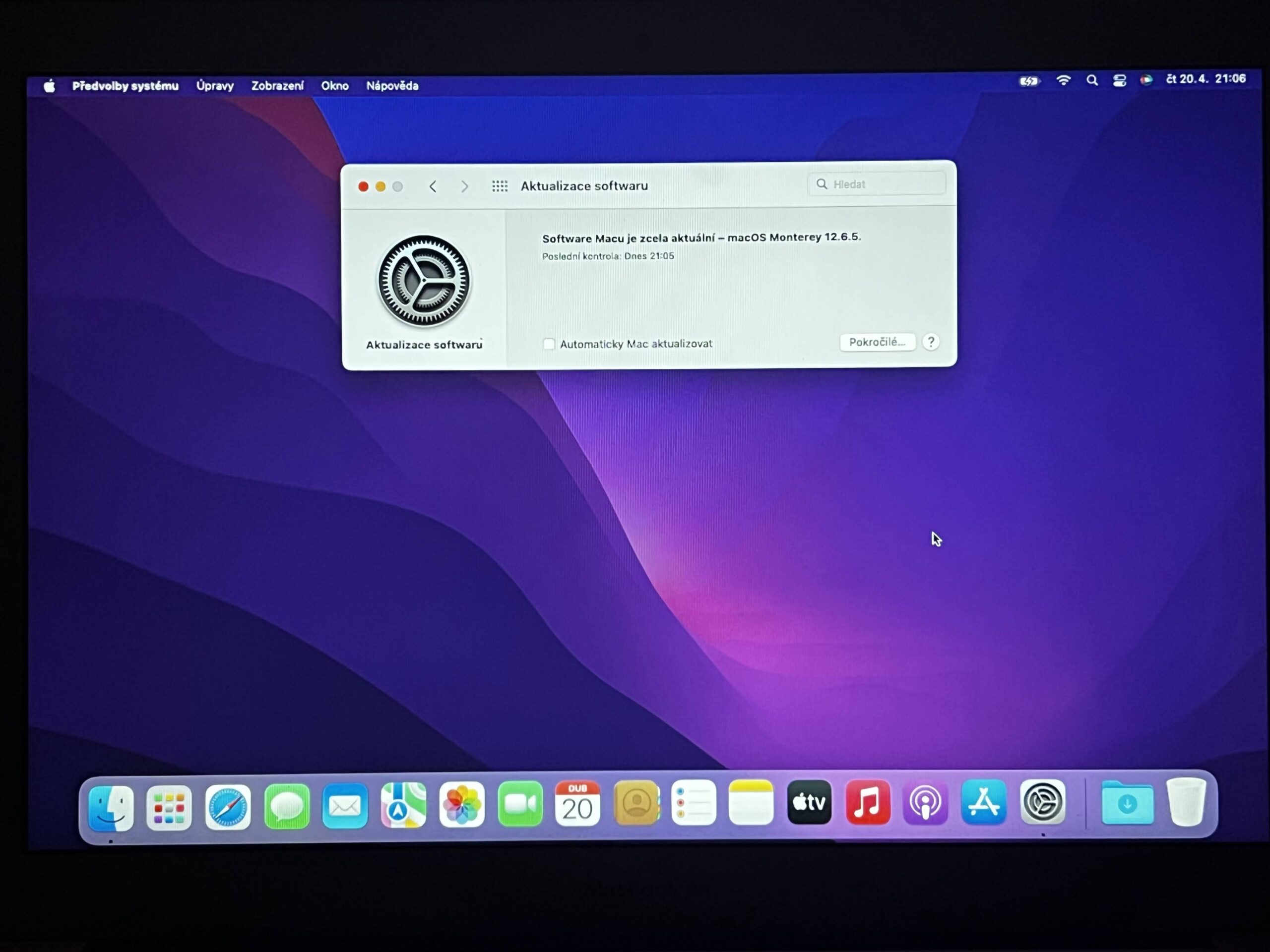Enable Automaticky Mac aktualizovat checkbox

point(549,344)
